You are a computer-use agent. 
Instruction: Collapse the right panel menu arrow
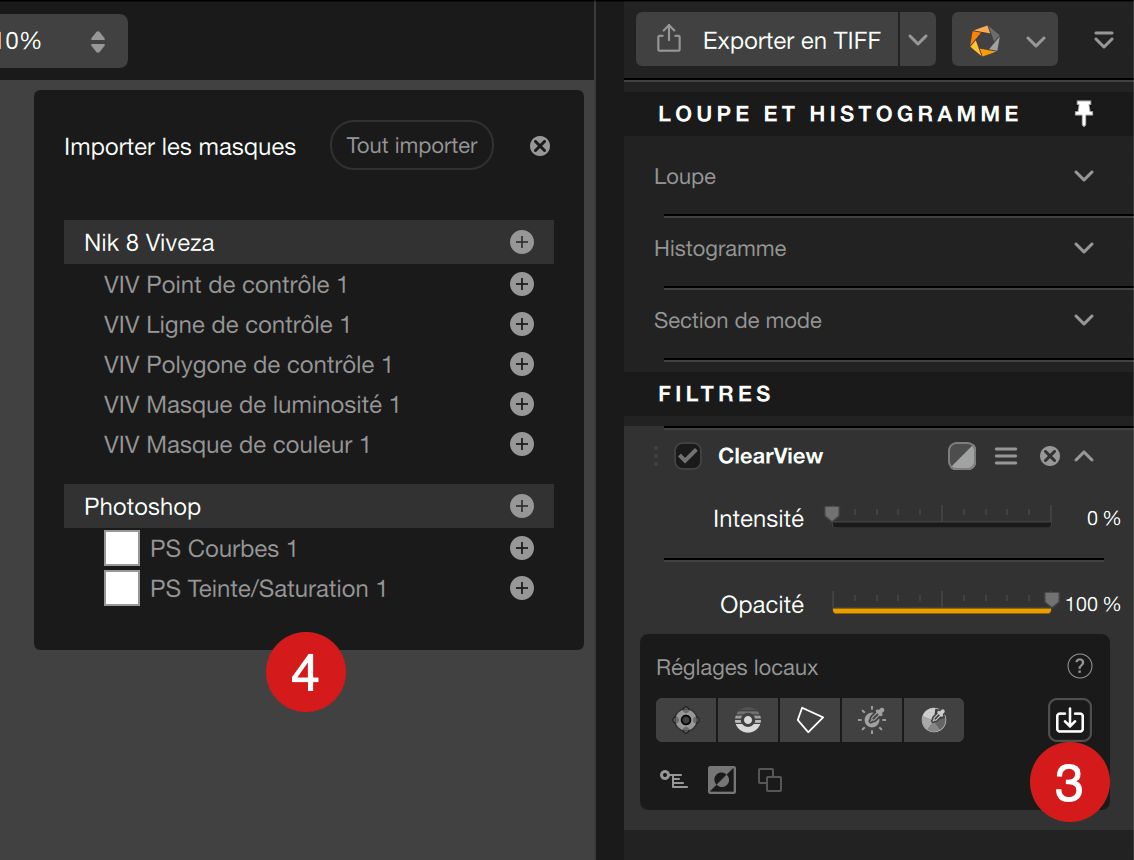point(1104,40)
